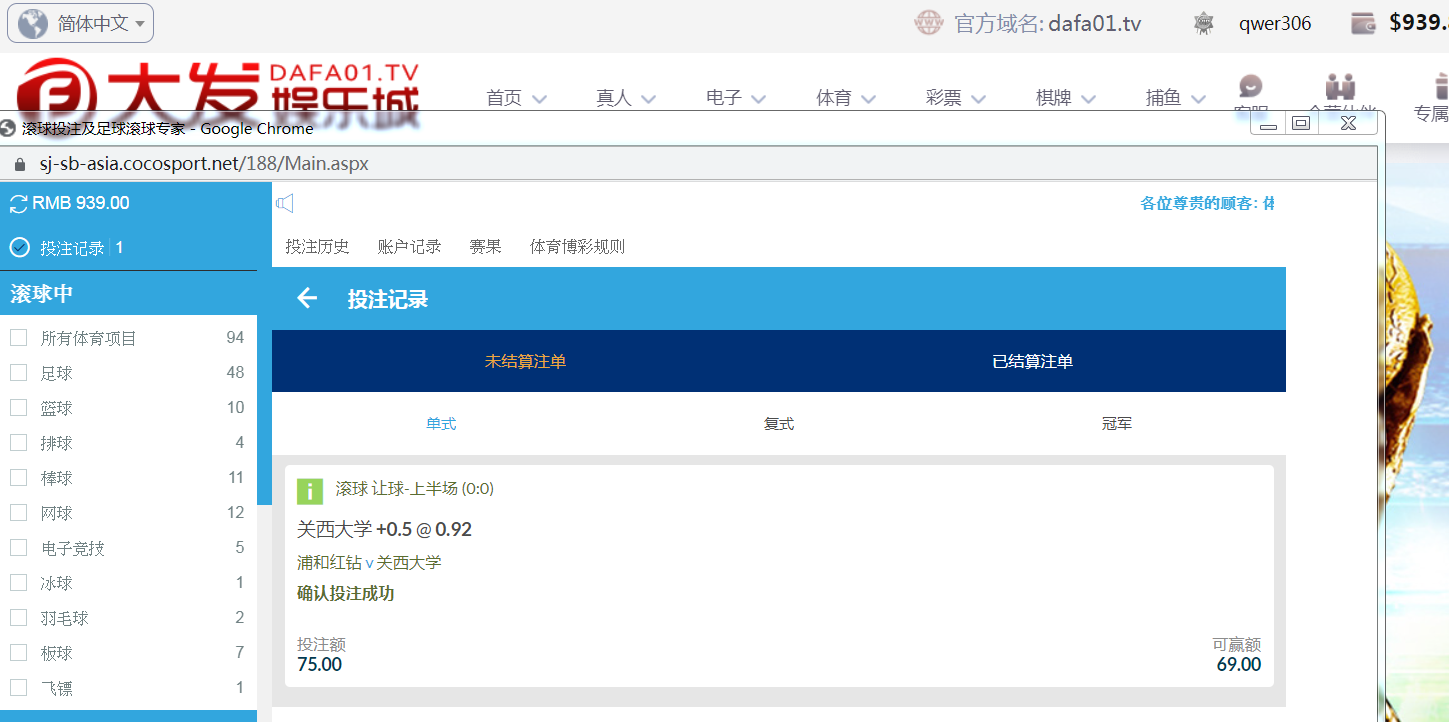
Task: Click the user avatar icon beside qwer306
Action: [x=1204, y=23]
